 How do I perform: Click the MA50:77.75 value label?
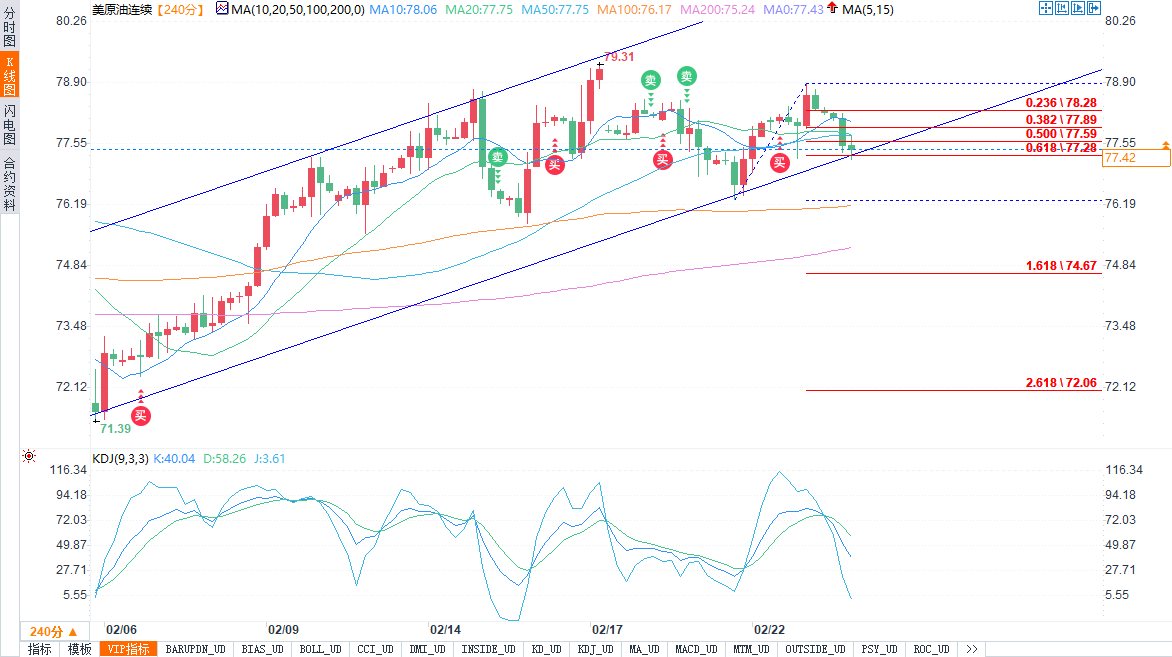click(555, 9)
